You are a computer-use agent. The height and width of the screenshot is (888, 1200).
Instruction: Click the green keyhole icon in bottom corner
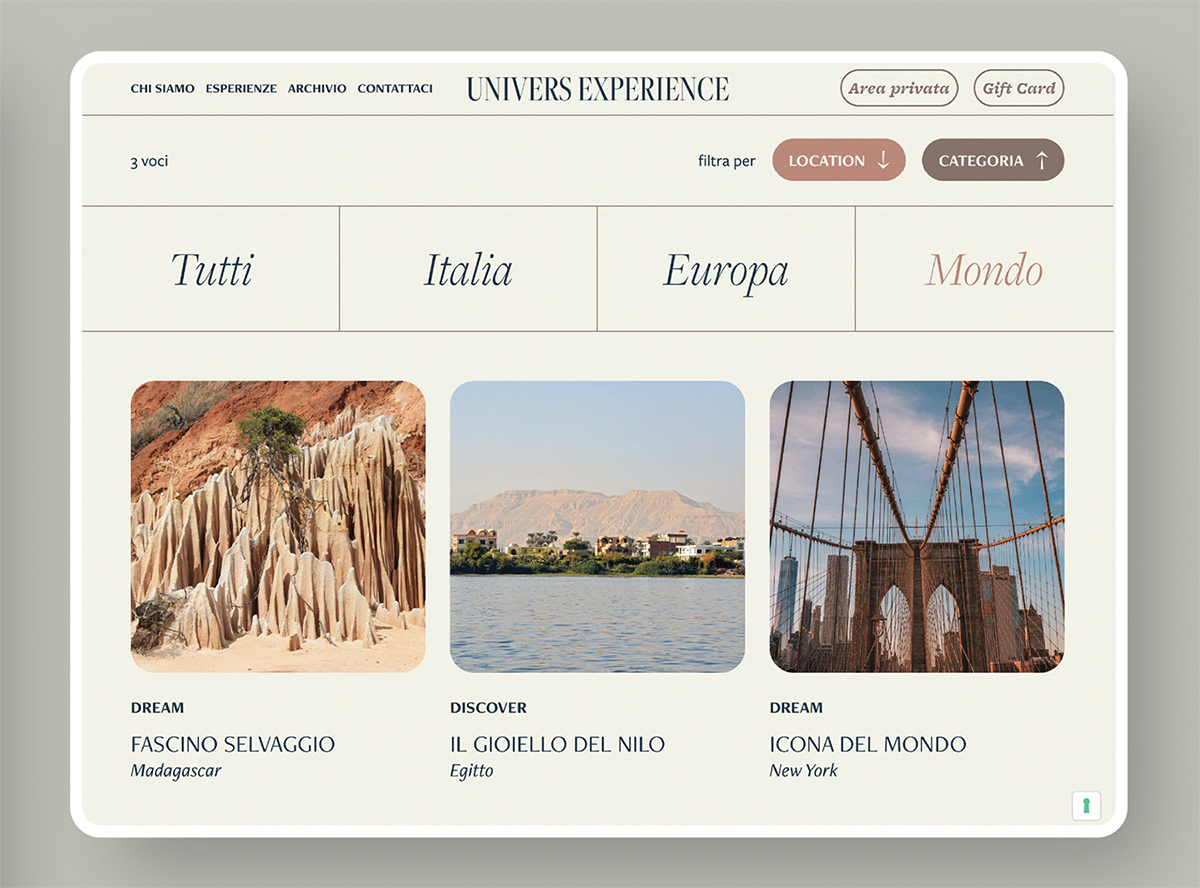1086,806
